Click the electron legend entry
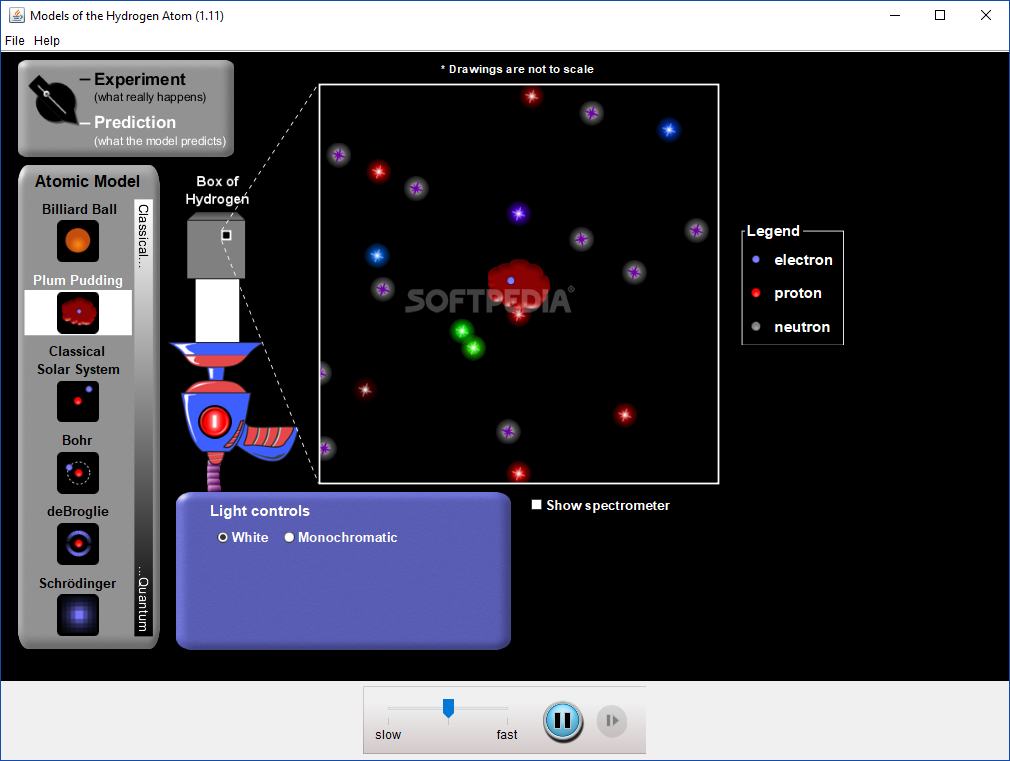This screenshot has width=1010, height=761. click(792, 260)
